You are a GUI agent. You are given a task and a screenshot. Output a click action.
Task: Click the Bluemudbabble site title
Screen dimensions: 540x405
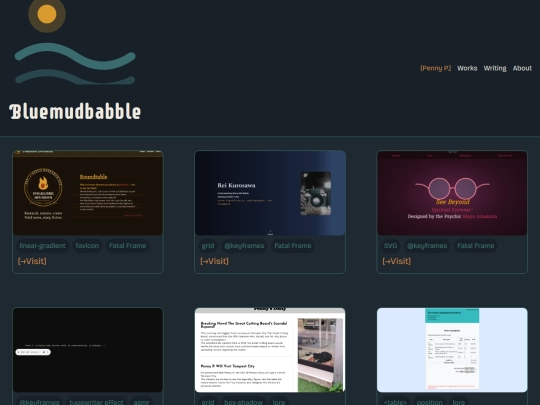[x=75, y=112]
